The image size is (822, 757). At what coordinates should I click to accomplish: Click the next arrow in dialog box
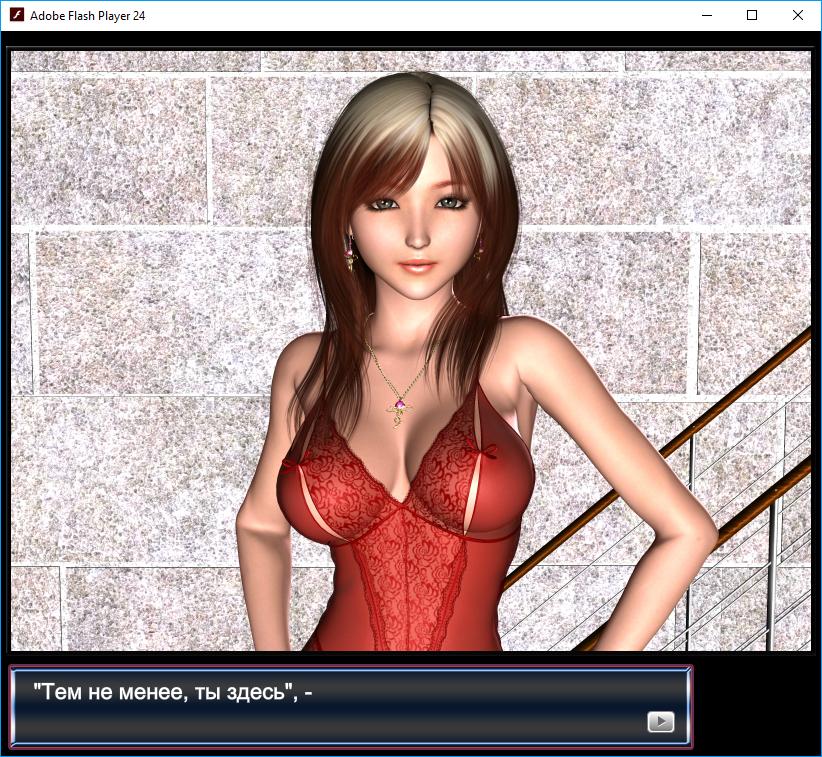pos(660,722)
